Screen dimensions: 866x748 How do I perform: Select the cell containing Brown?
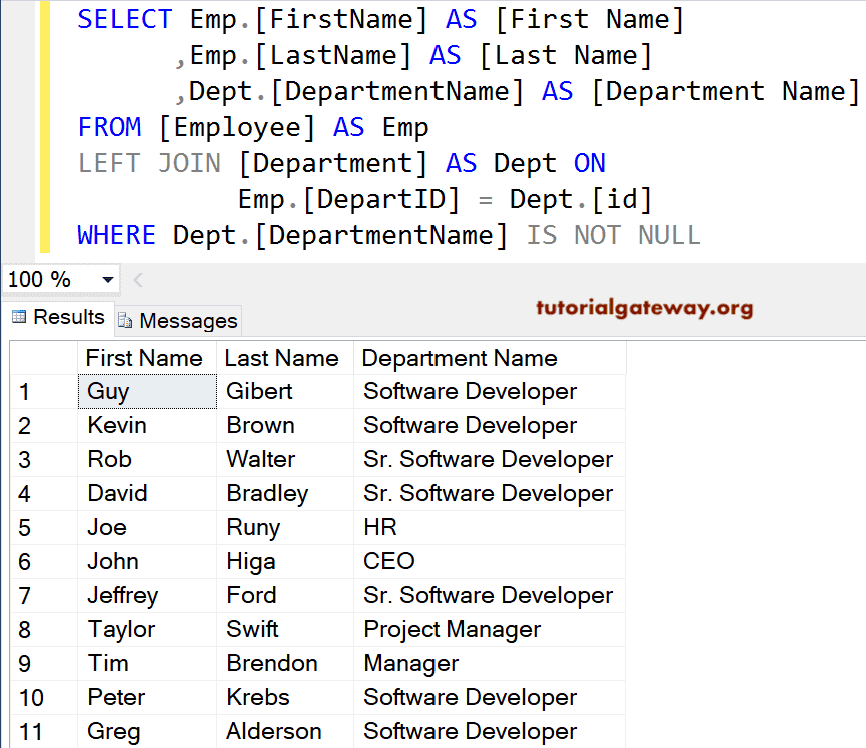(x=284, y=426)
